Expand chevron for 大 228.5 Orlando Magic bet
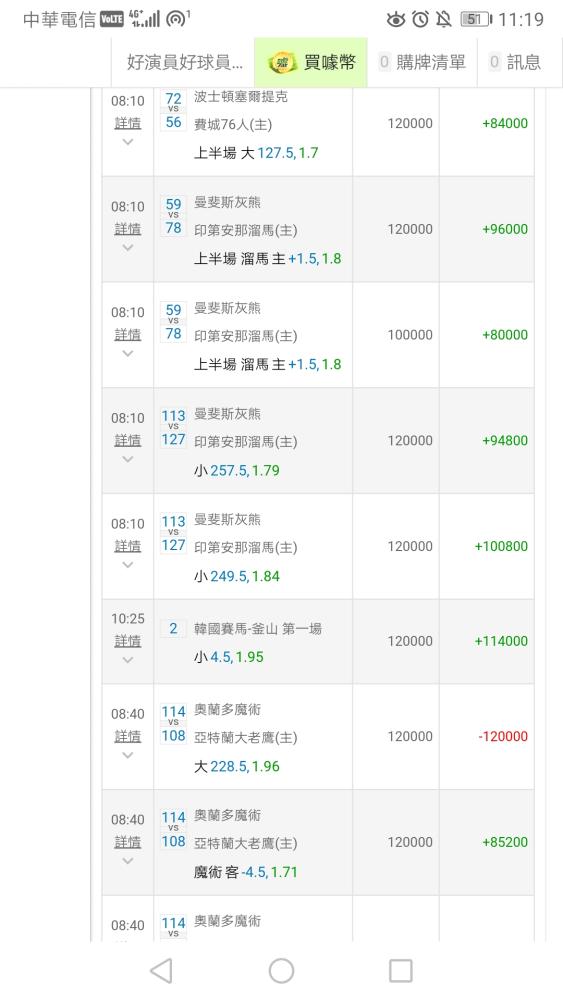Image resolution: width=563 pixels, height=1000 pixels. click(x=128, y=755)
